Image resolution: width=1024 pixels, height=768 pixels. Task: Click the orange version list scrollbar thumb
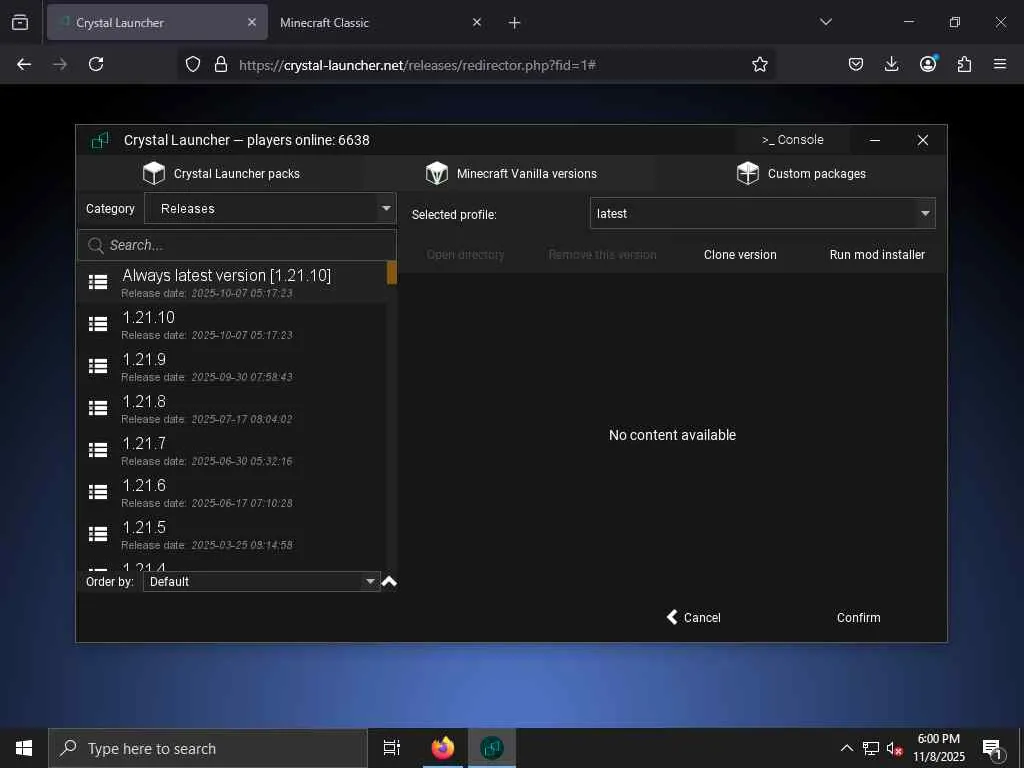(392, 273)
